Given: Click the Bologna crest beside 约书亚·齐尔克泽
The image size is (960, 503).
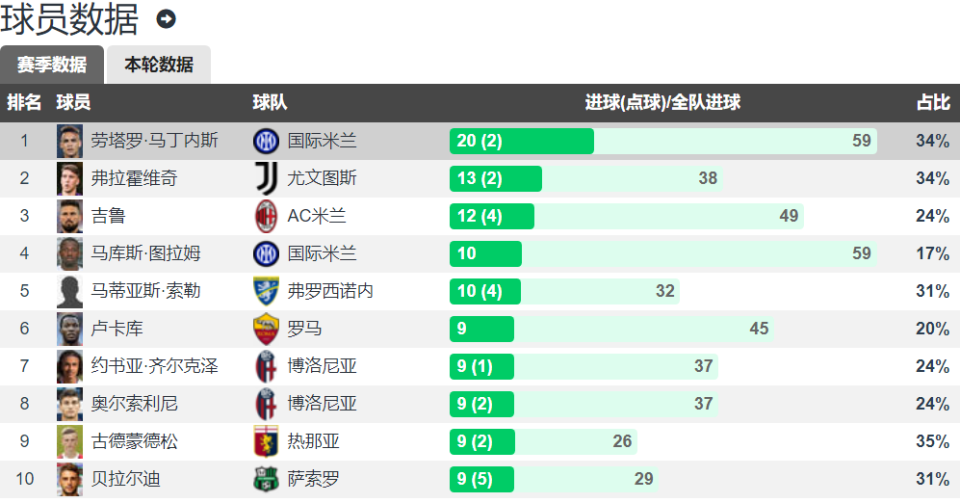Looking at the screenshot, I should pyautogui.click(x=266, y=366).
